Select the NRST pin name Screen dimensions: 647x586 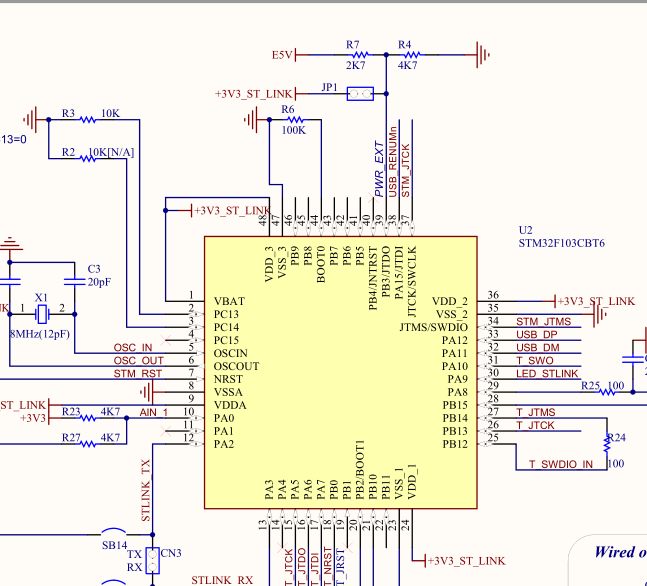coord(228,379)
